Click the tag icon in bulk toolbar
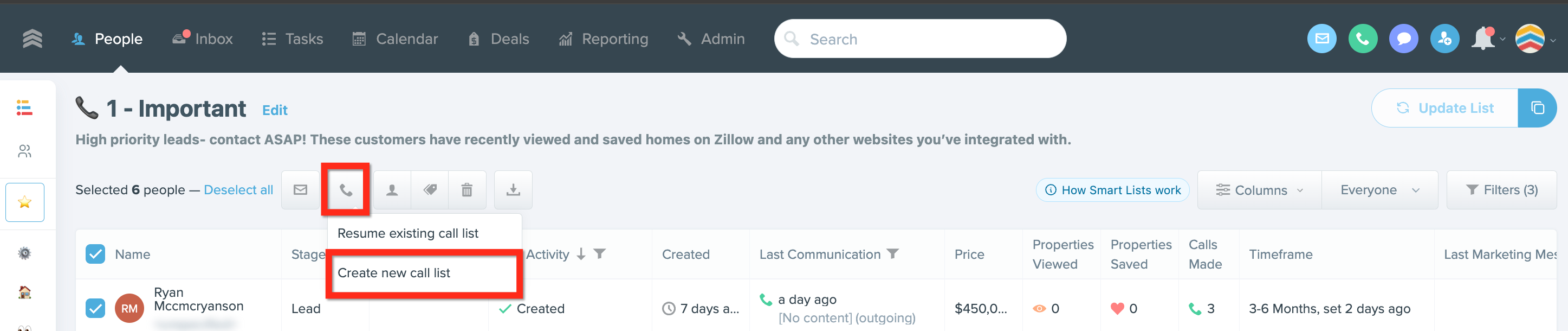The height and width of the screenshot is (331, 1568). (x=430, y=190)
